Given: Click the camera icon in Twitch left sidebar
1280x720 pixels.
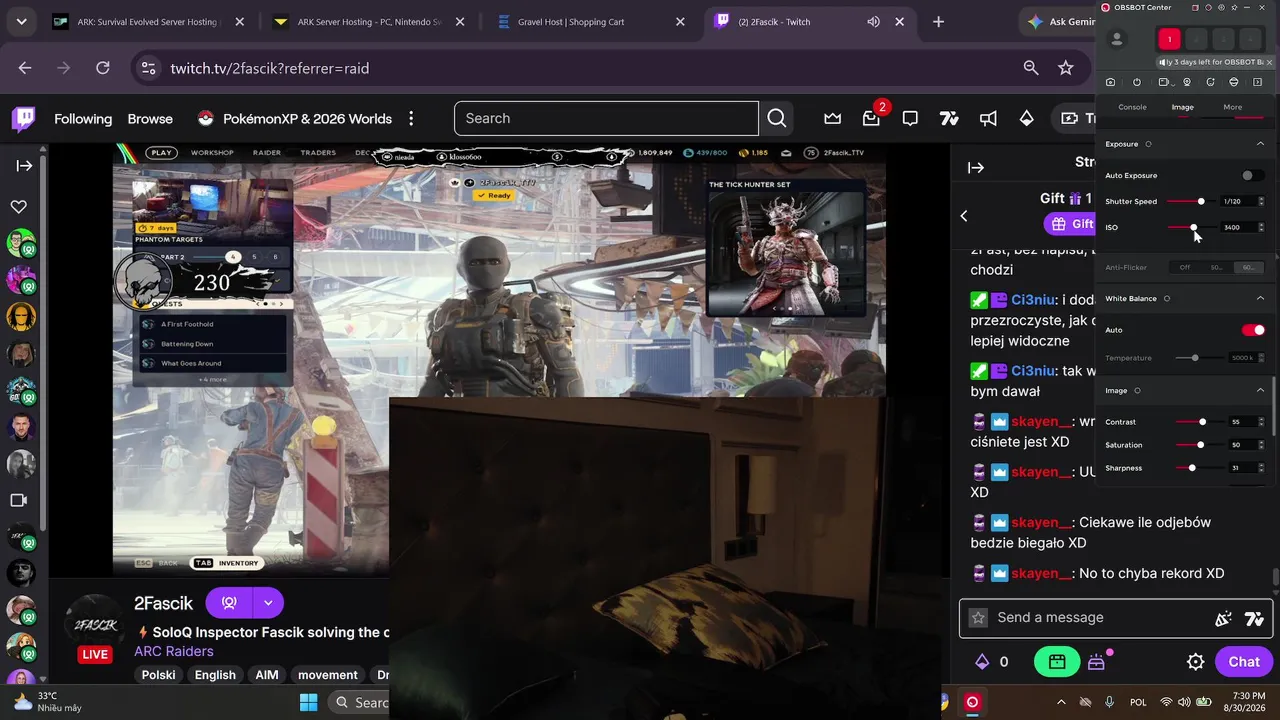Looking at the screenshot, I should pos(18,500).
